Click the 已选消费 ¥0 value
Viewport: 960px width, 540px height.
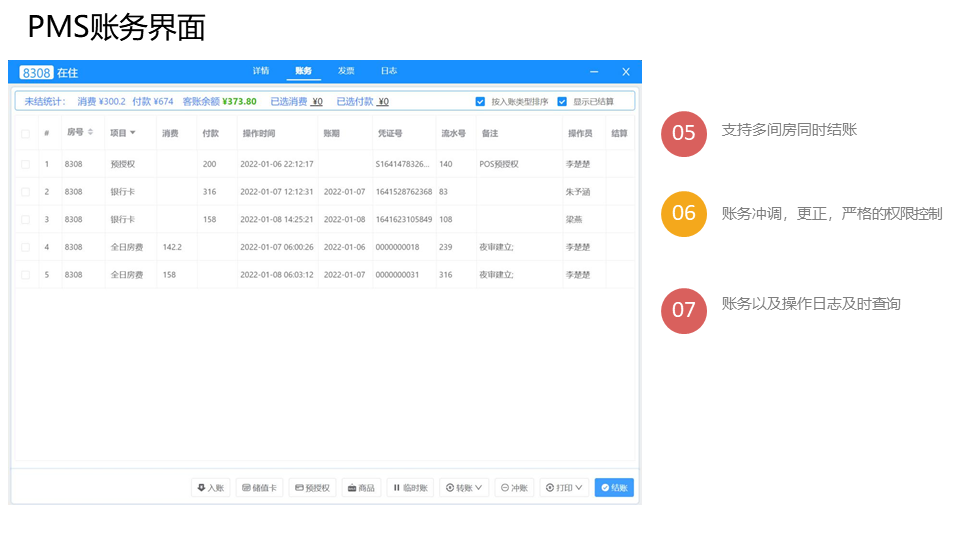(x=317, y=102)
